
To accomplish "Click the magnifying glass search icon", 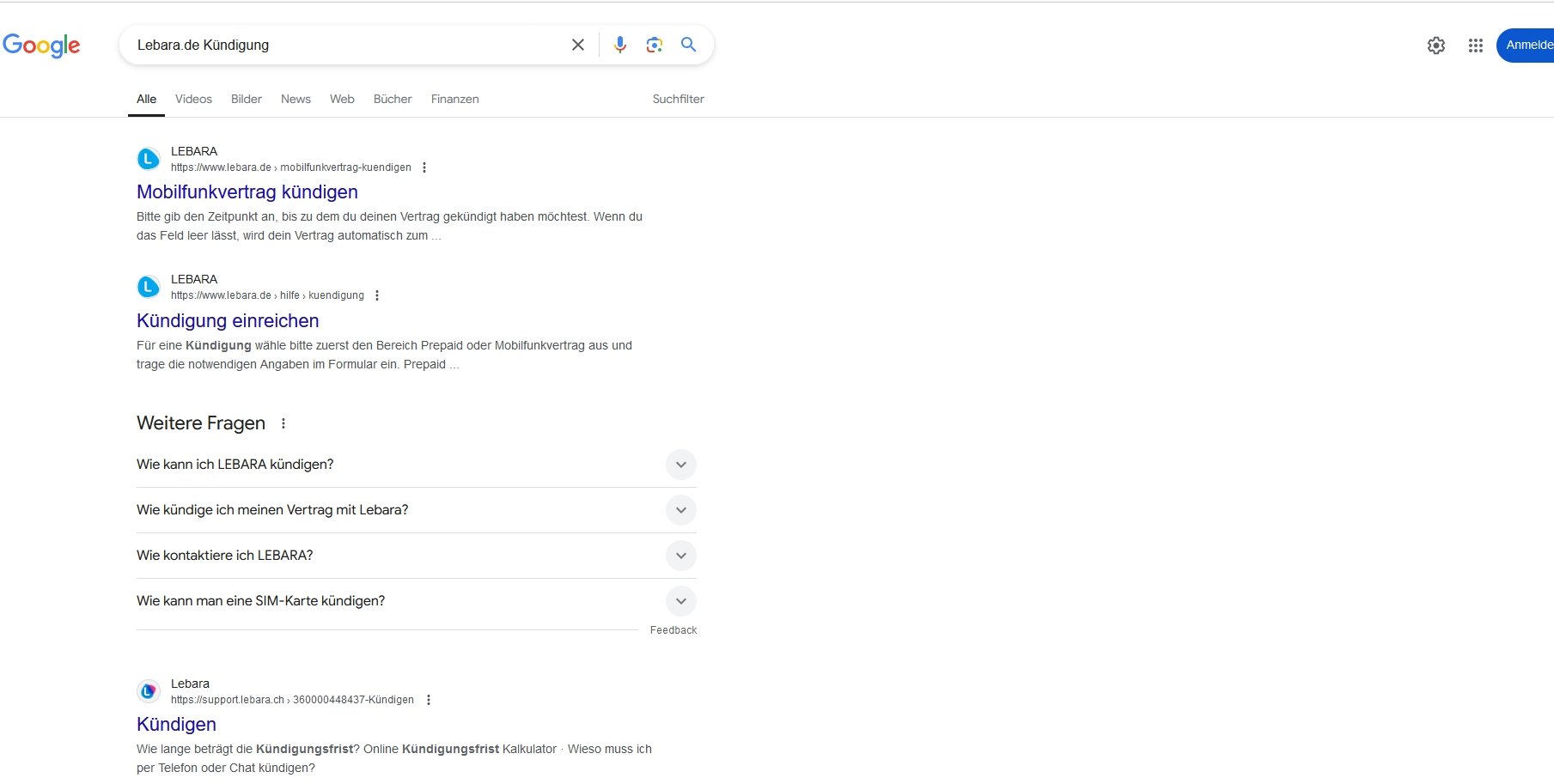I will pos(689,45).
